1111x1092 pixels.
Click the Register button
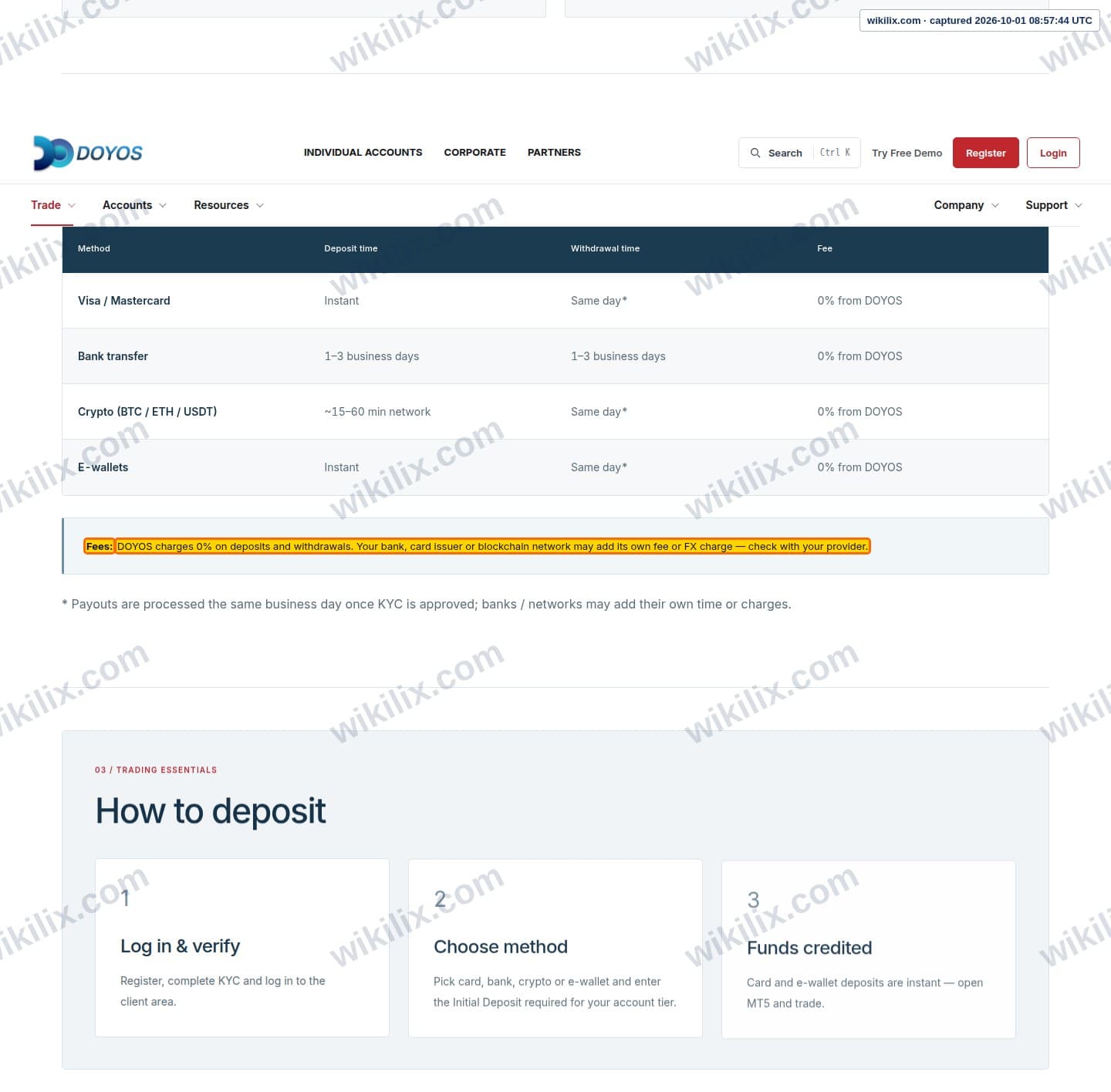click(x=985, y=153)
